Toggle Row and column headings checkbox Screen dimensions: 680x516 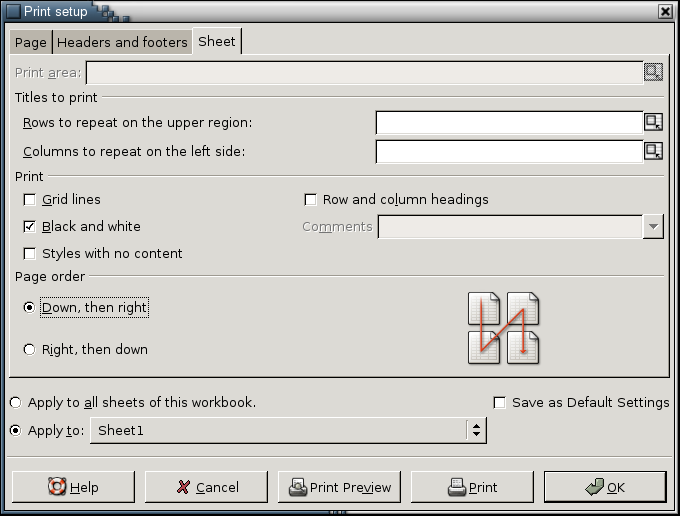(x=310, y=200)
